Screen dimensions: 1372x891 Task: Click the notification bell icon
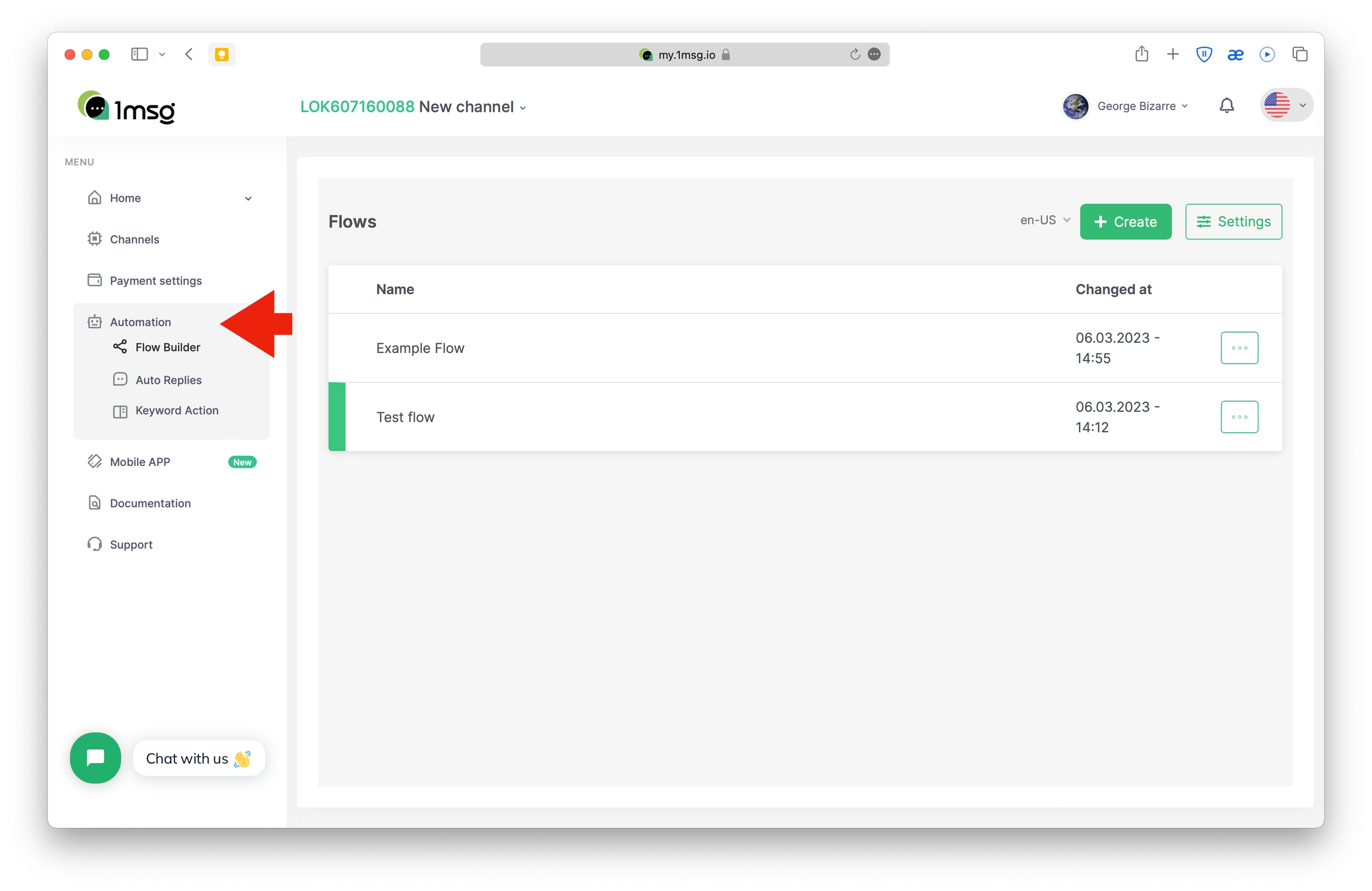click(1226, 106)
